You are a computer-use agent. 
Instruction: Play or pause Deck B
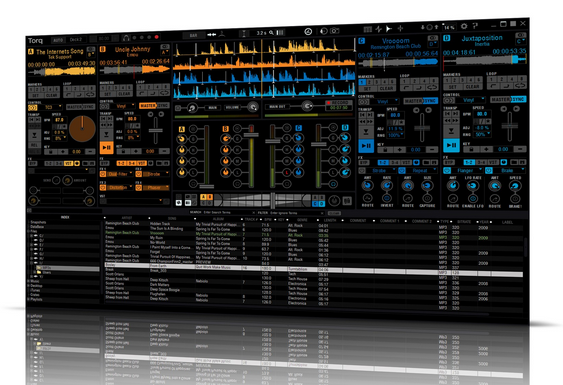107,147
